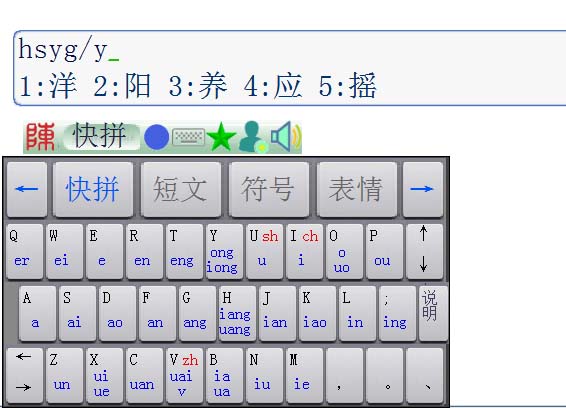This screenshot has width=566, height=408.
Task: Open the user profile icon
Action: click(253, 136)
